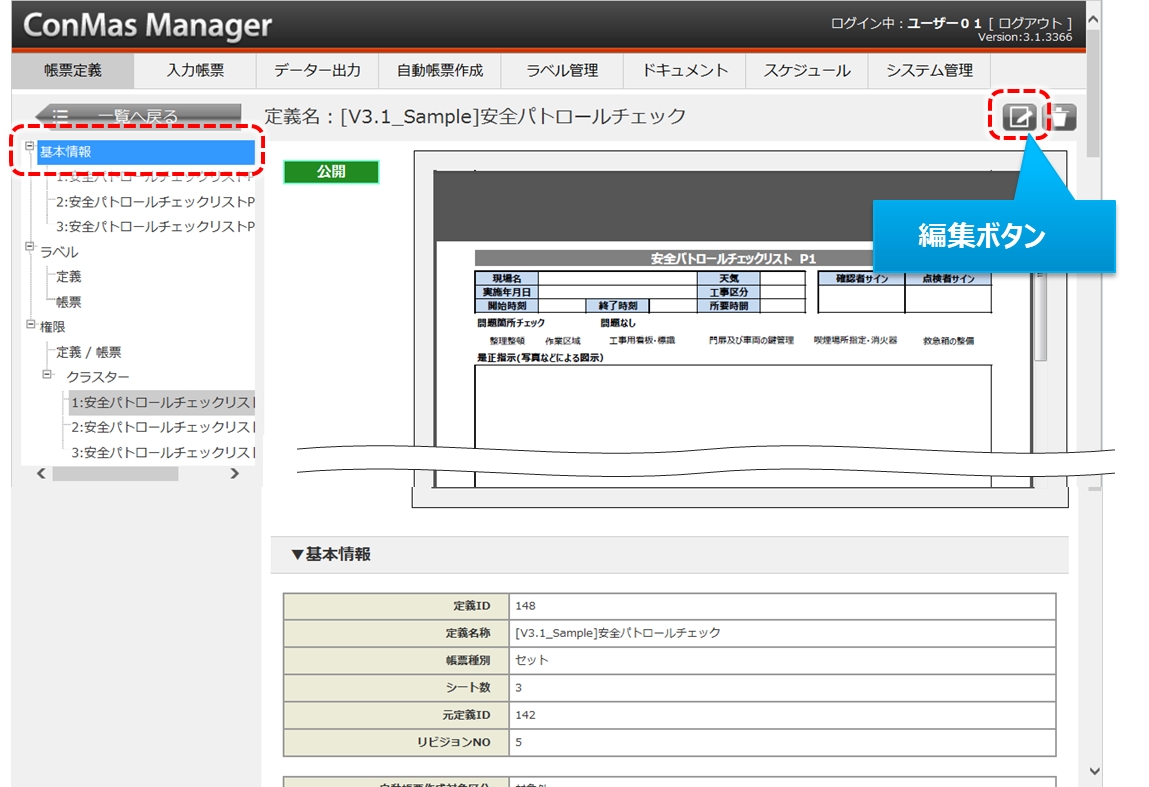The image size is (1149, 787).
Task: Select クラスター tree node
Action: pos(97,377)
